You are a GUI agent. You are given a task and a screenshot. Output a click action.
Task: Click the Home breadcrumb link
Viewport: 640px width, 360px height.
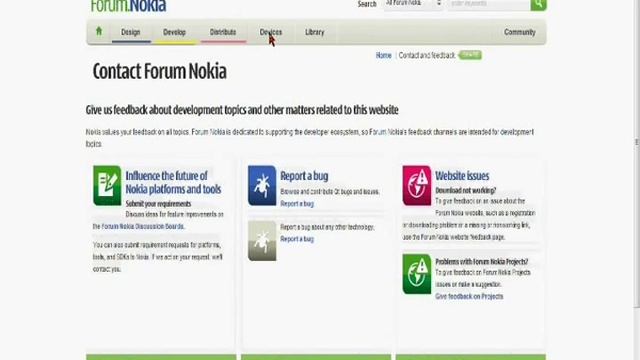(x=384, y=56)
